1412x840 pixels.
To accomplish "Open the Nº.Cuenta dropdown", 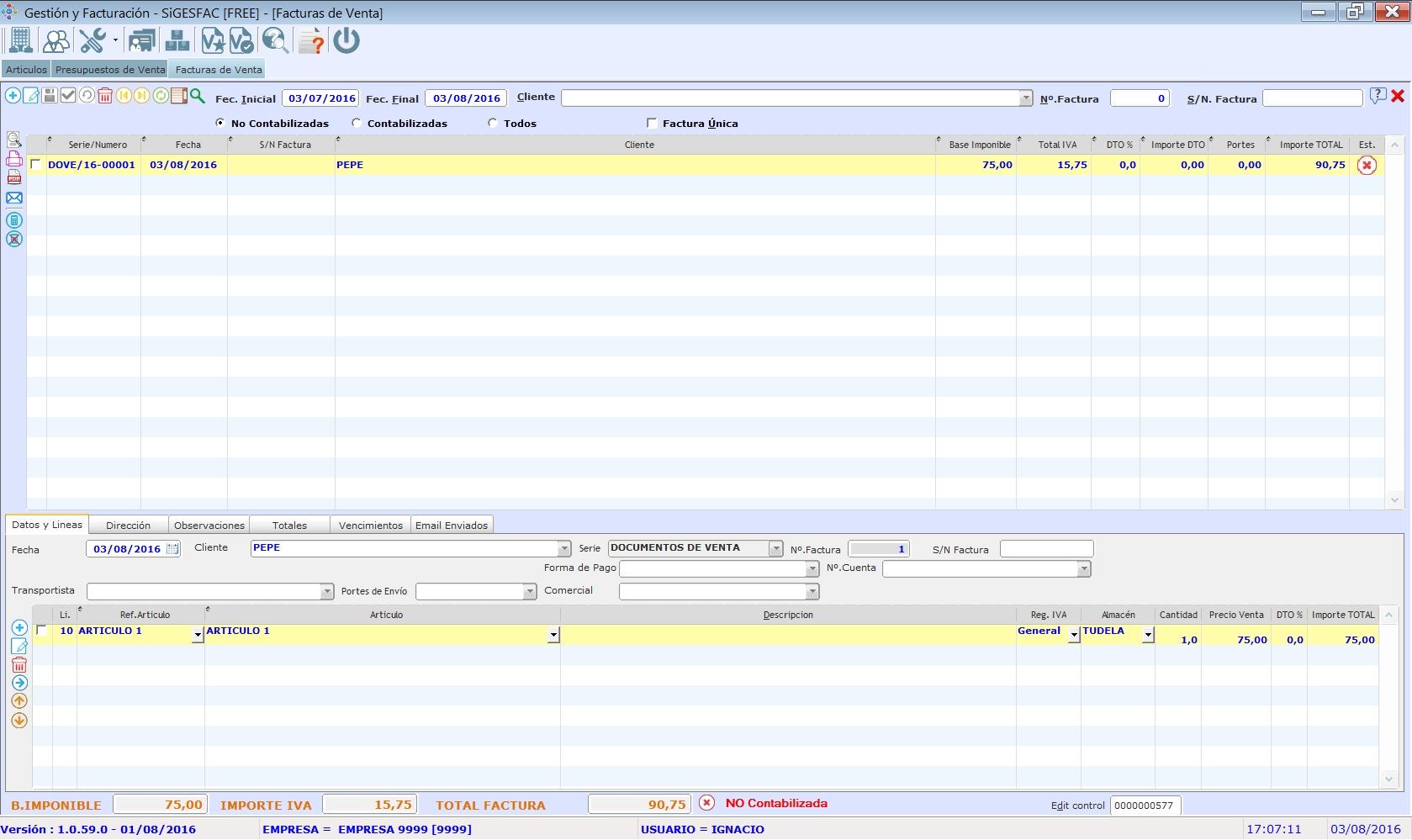I will [1084, 569].
